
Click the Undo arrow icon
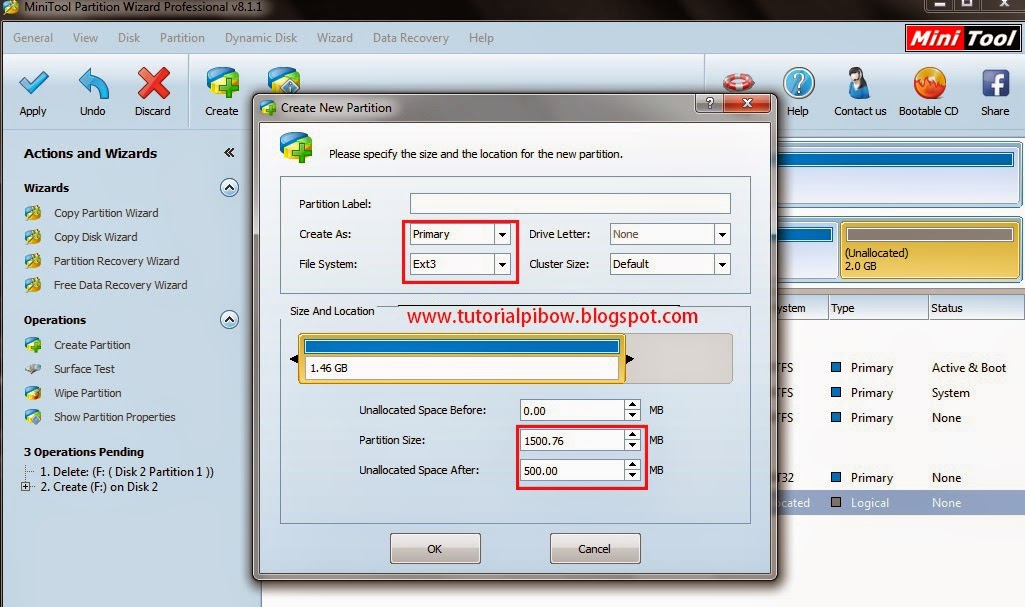(93, 83)
